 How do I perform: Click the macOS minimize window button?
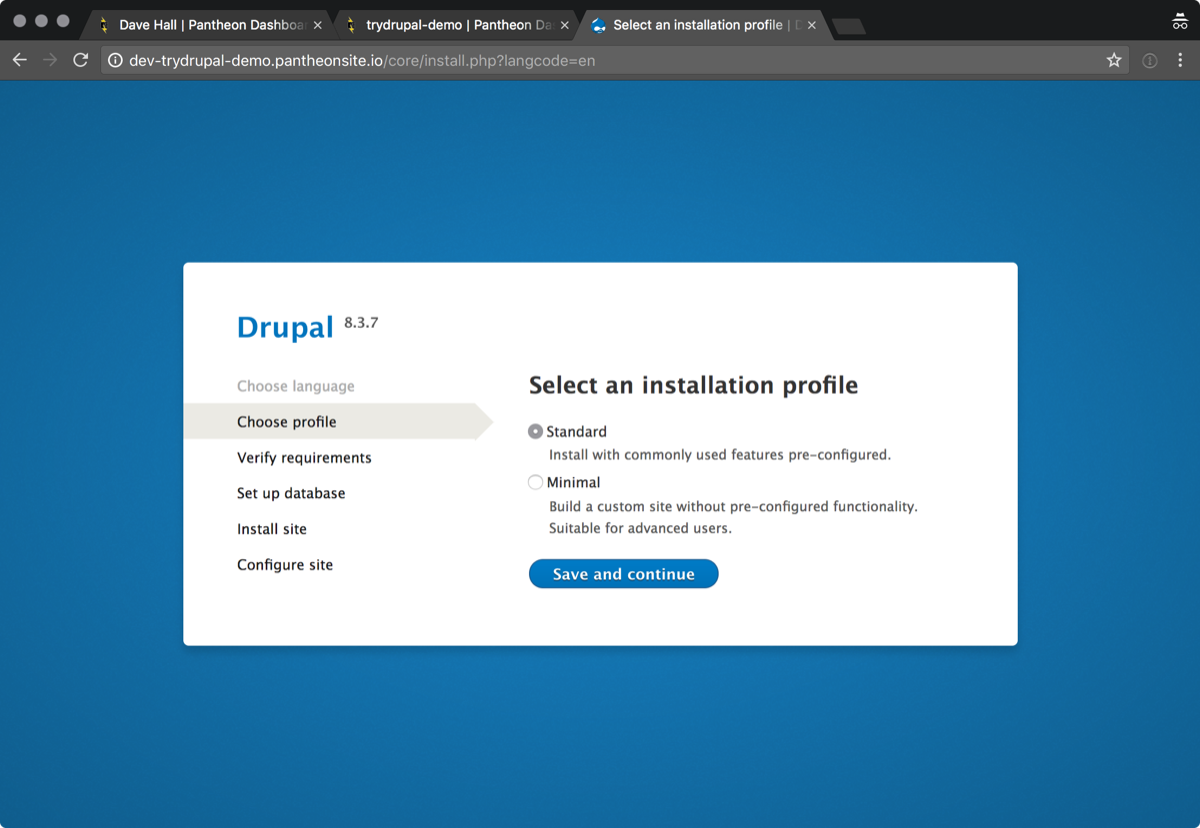(x=42, y=21)
